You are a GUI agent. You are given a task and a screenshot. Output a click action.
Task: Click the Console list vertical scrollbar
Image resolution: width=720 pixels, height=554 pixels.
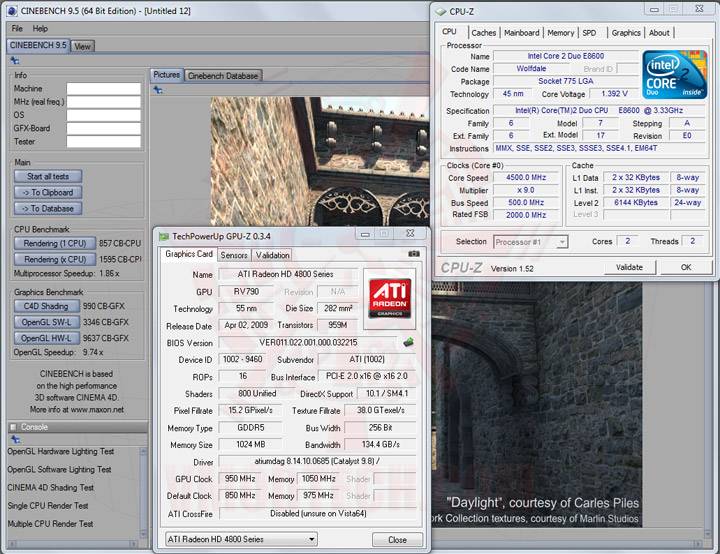click(x=143, y=492)
